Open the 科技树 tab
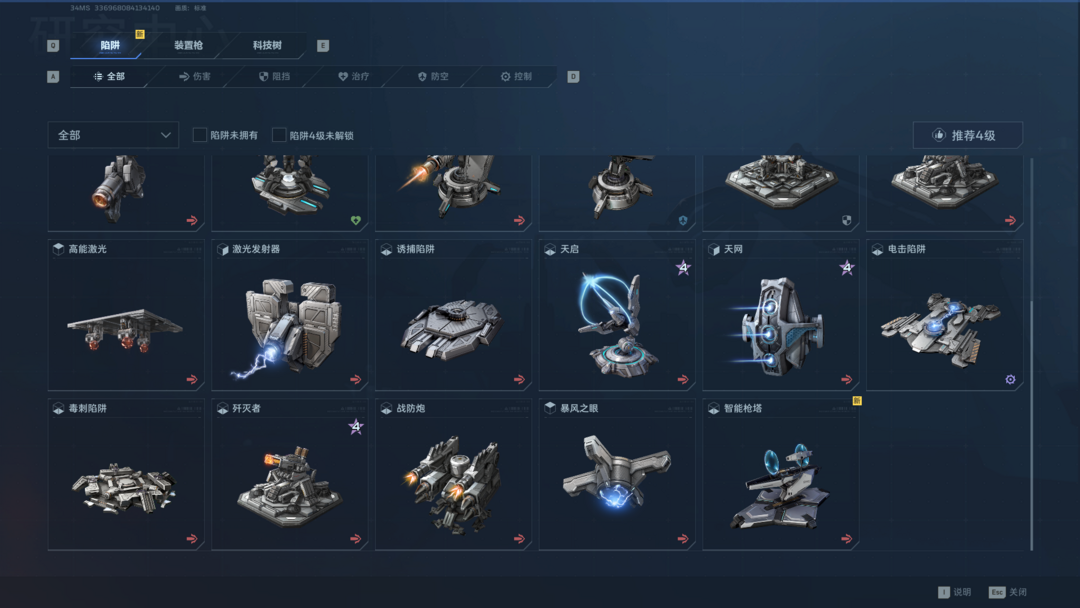1080x608 pixels. point(267,45)
